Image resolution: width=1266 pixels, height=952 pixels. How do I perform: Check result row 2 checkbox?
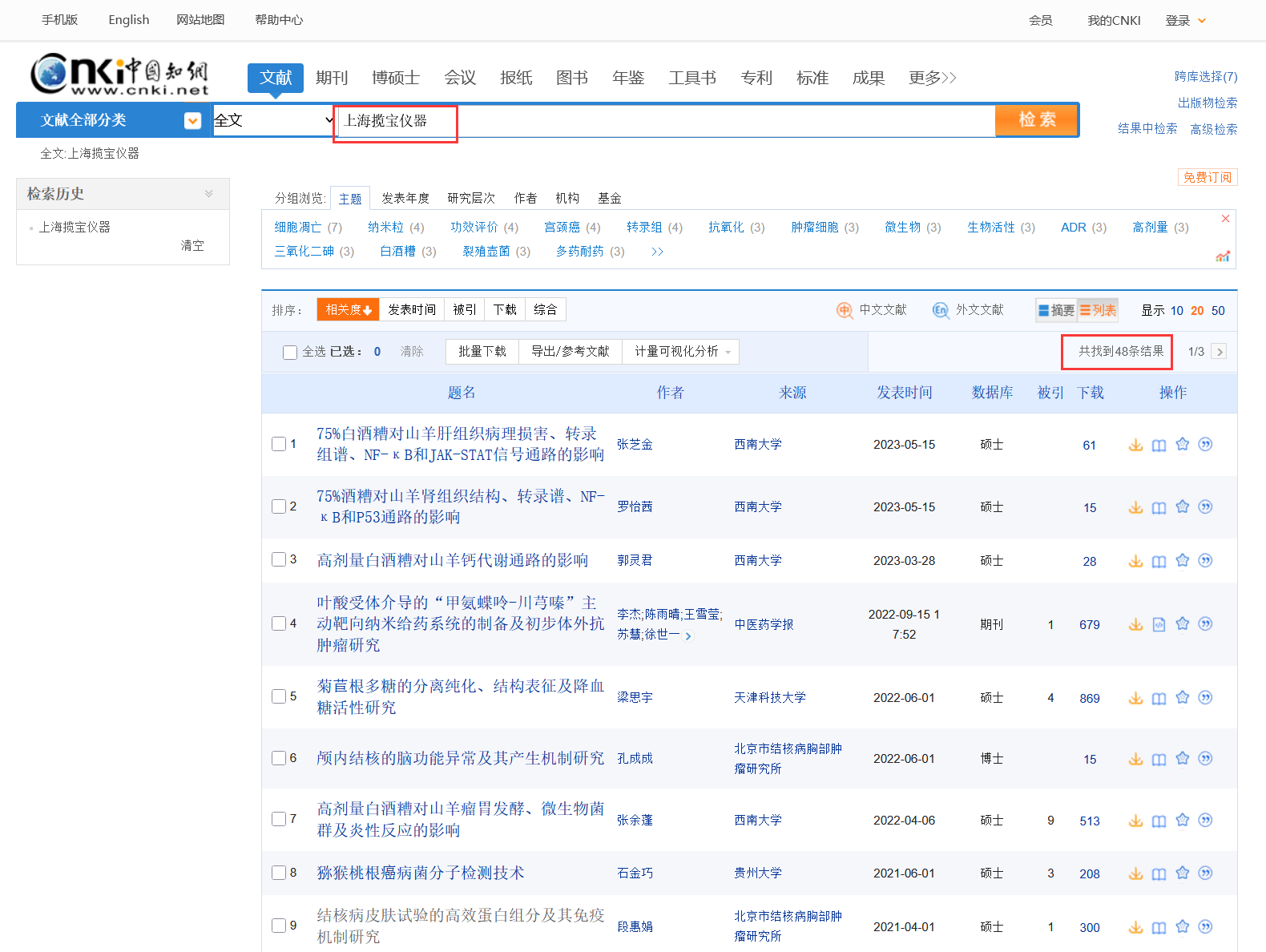[x=279, y=506]
